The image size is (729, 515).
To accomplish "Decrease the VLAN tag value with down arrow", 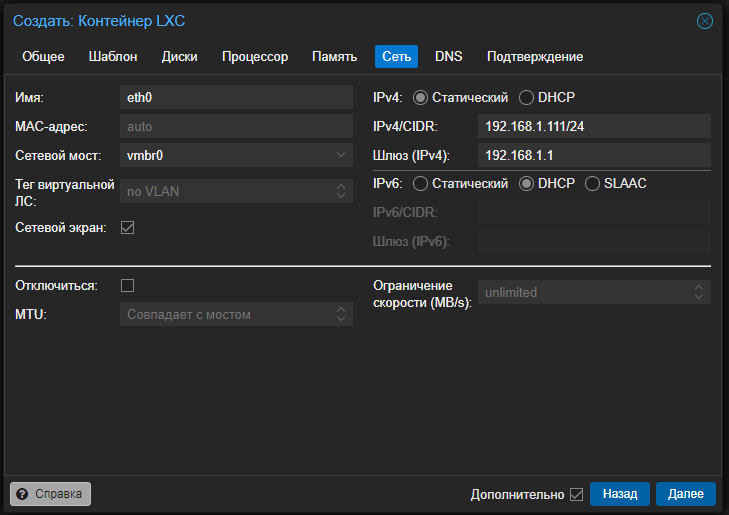I will [341, 196].
